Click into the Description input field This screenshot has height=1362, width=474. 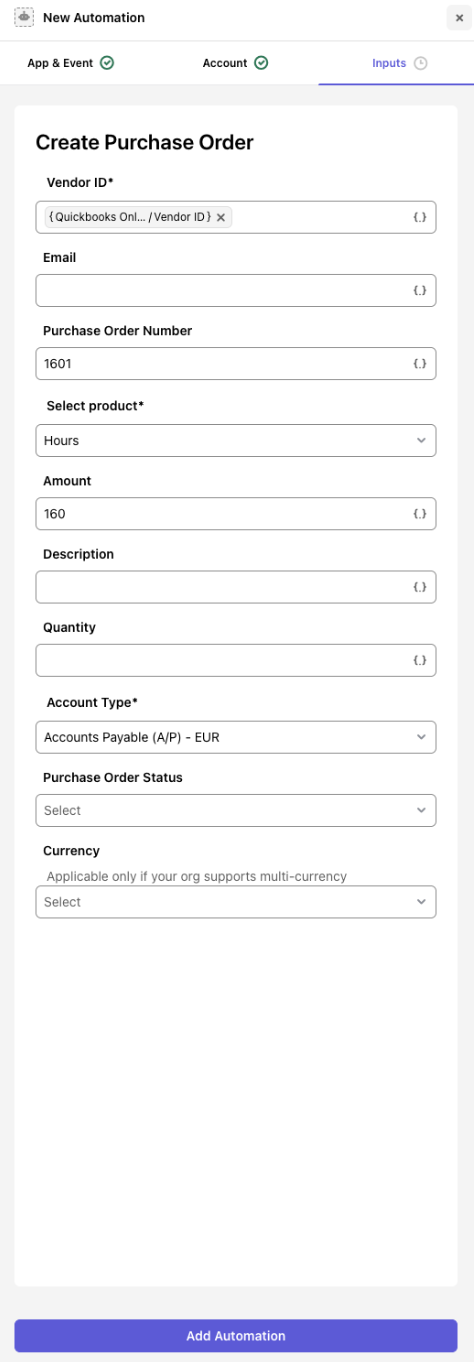tap(222, 587)
